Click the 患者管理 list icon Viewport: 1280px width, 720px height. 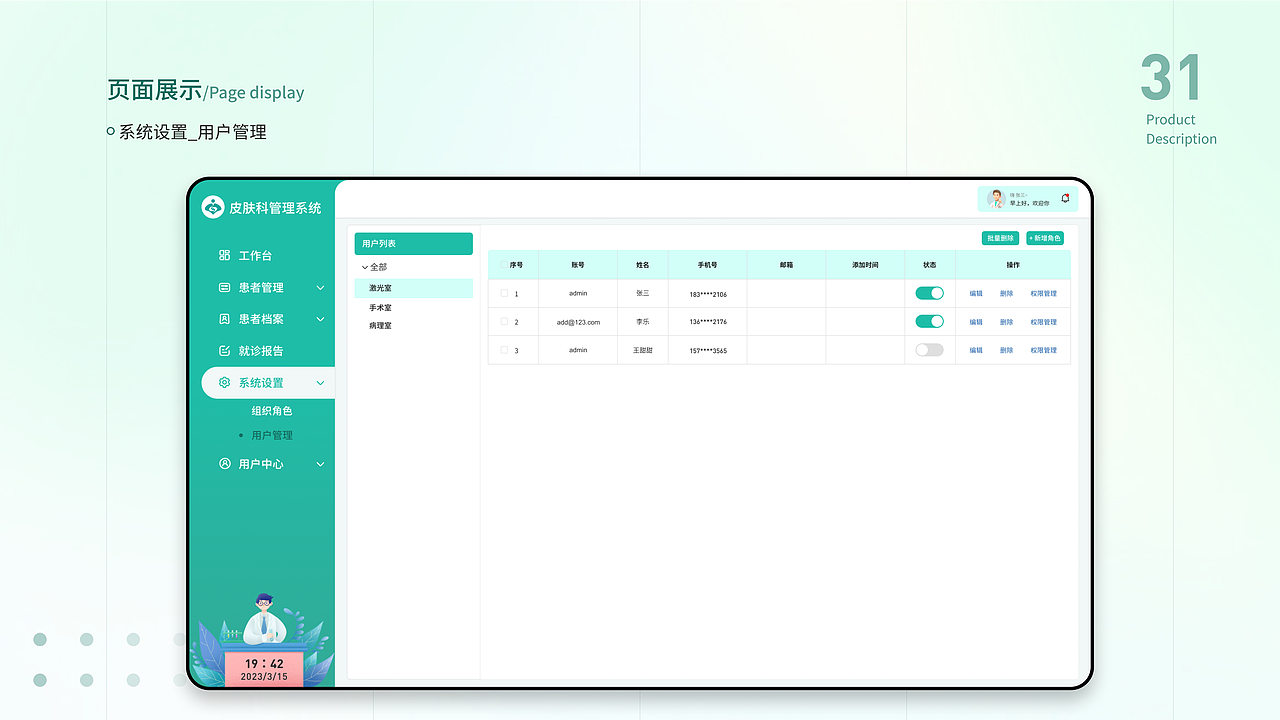pyautogui.click(x=224, y=287)
